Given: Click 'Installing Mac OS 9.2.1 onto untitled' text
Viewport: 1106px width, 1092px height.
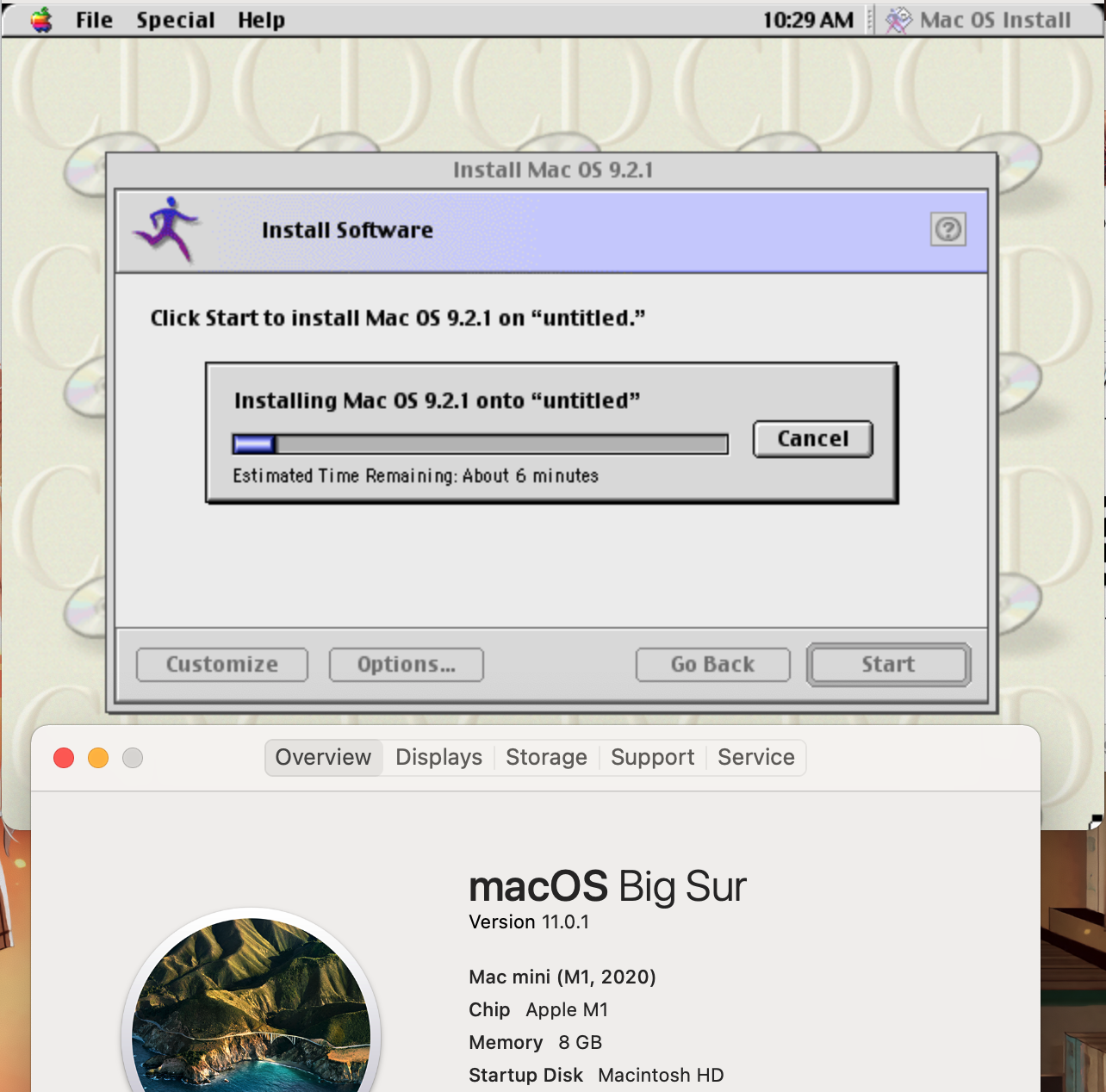Looking at the screenshot, I should coord(438,400).
